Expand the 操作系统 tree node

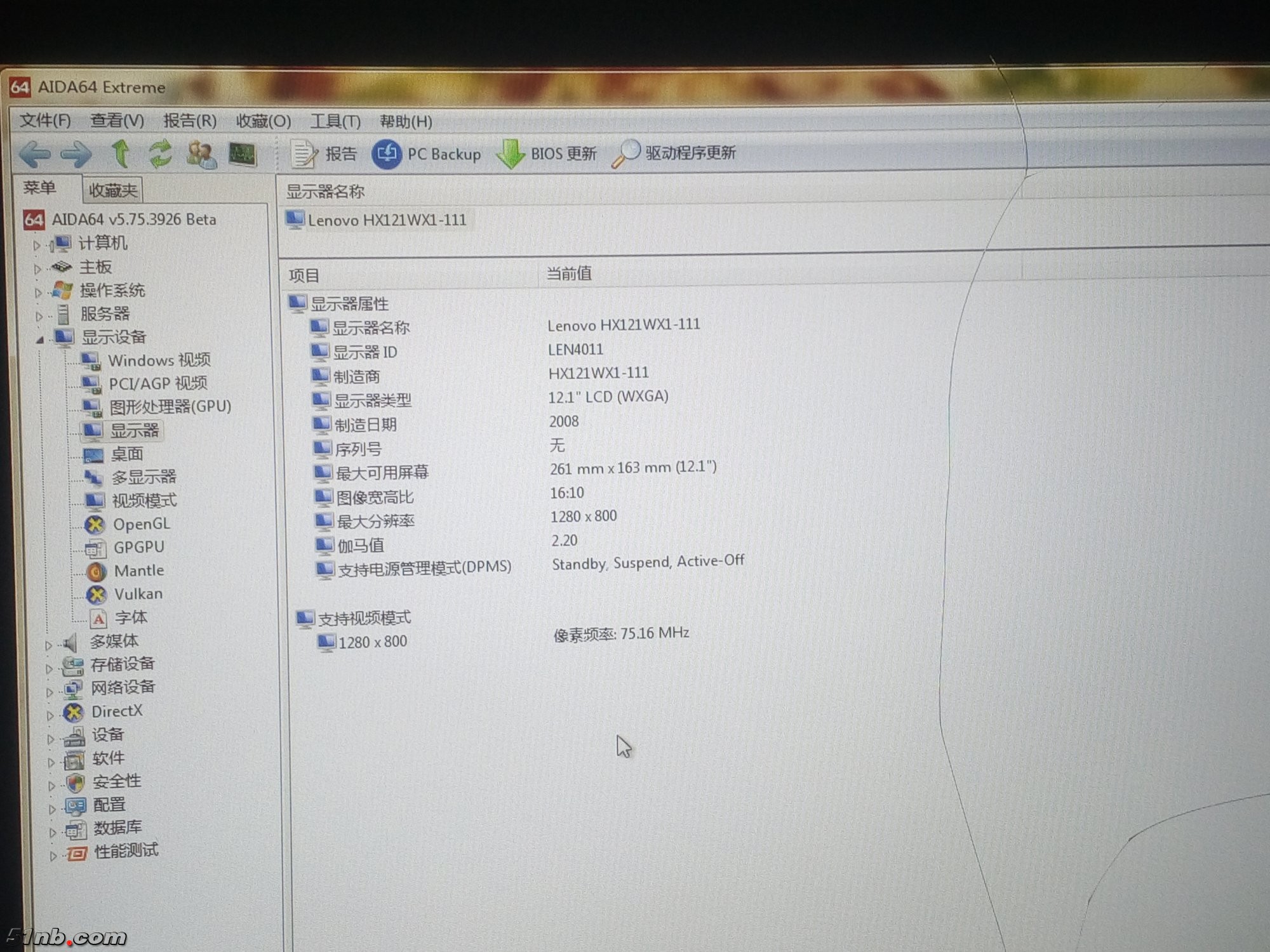(x=38, y=292)
